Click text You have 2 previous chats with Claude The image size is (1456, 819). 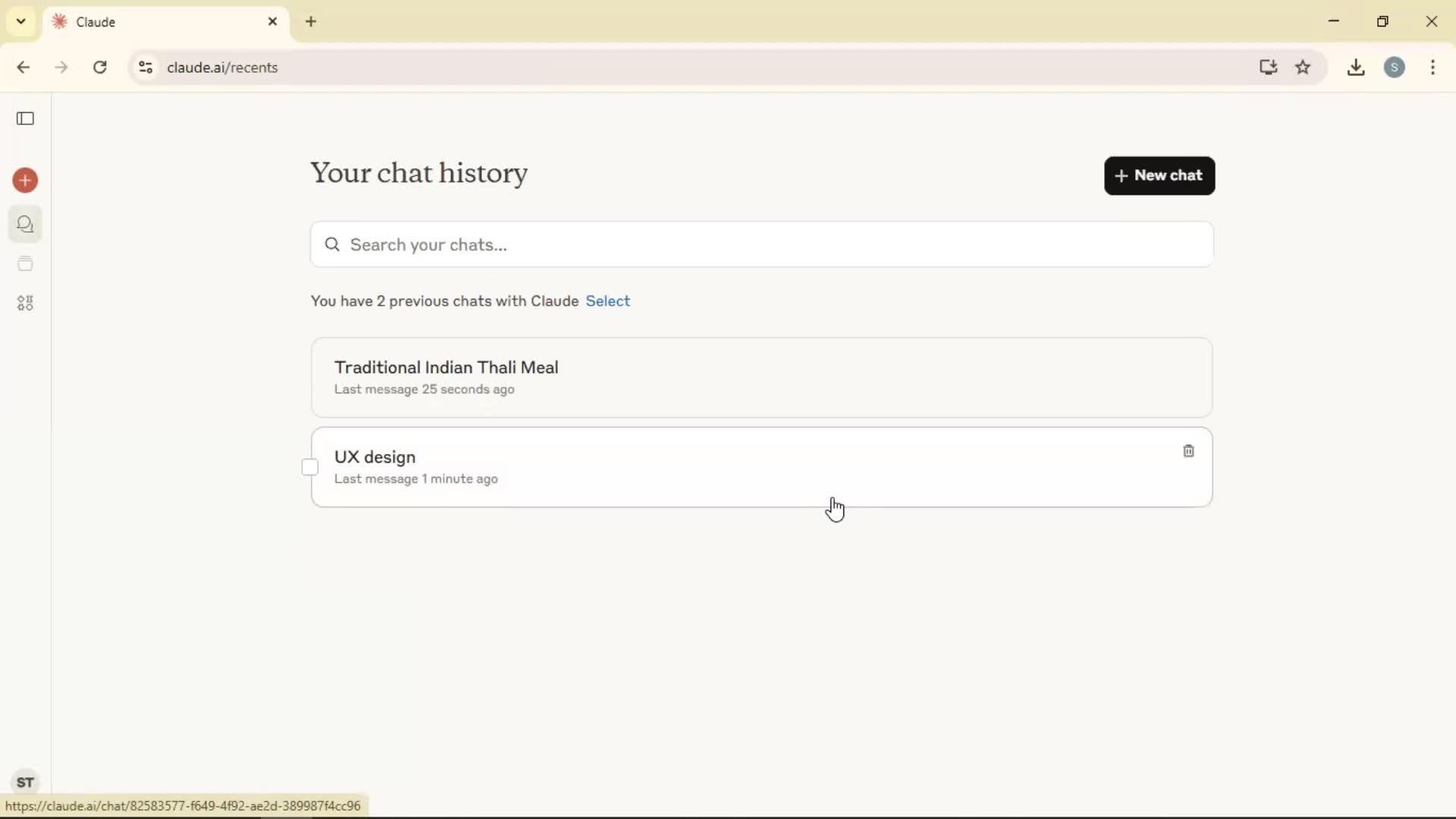(444, 301)
